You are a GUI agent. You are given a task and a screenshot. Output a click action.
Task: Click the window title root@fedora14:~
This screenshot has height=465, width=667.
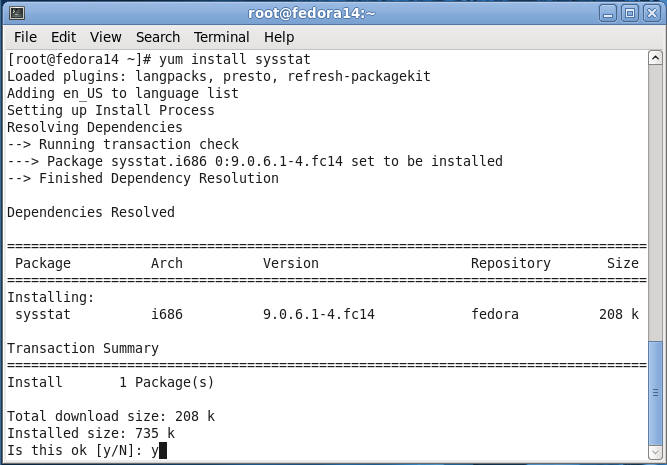pyautogui.click(x=311, y=14)
